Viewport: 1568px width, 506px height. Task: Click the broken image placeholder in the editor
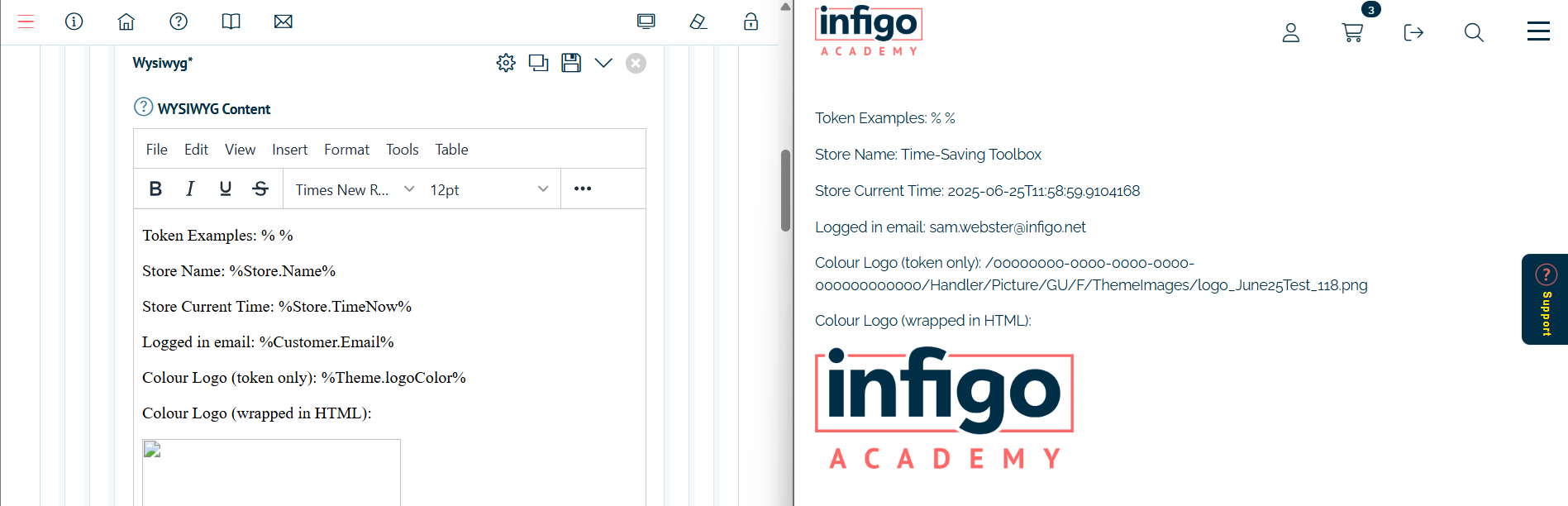[x=271, y=472]
